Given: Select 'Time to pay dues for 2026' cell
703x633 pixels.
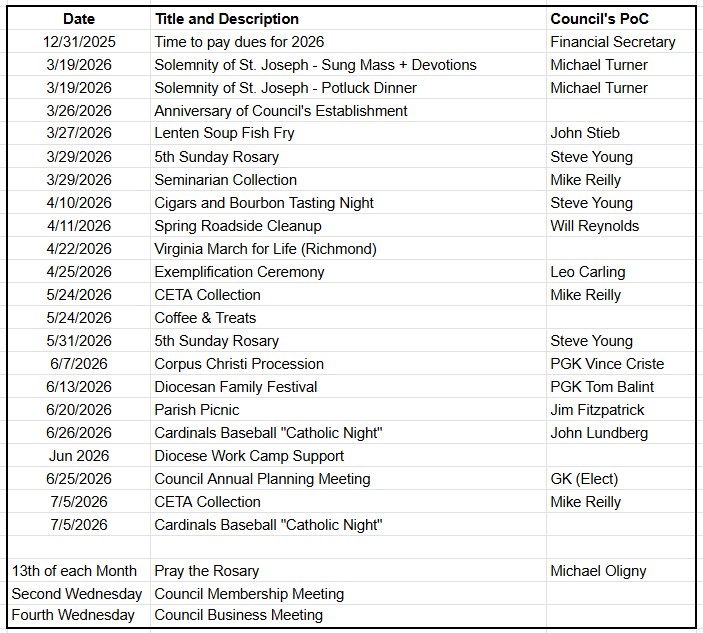Looking at the screenshot, I should tap(239, 42).
